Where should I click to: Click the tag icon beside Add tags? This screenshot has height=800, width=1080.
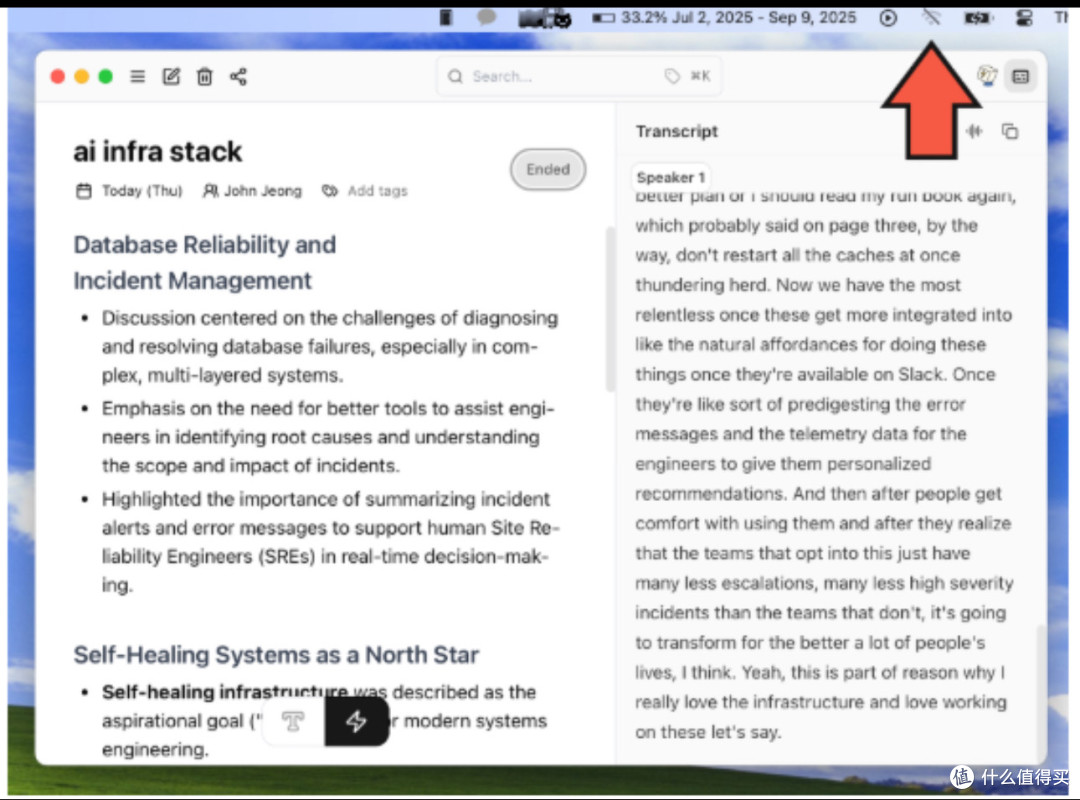[x=330, y=191]
